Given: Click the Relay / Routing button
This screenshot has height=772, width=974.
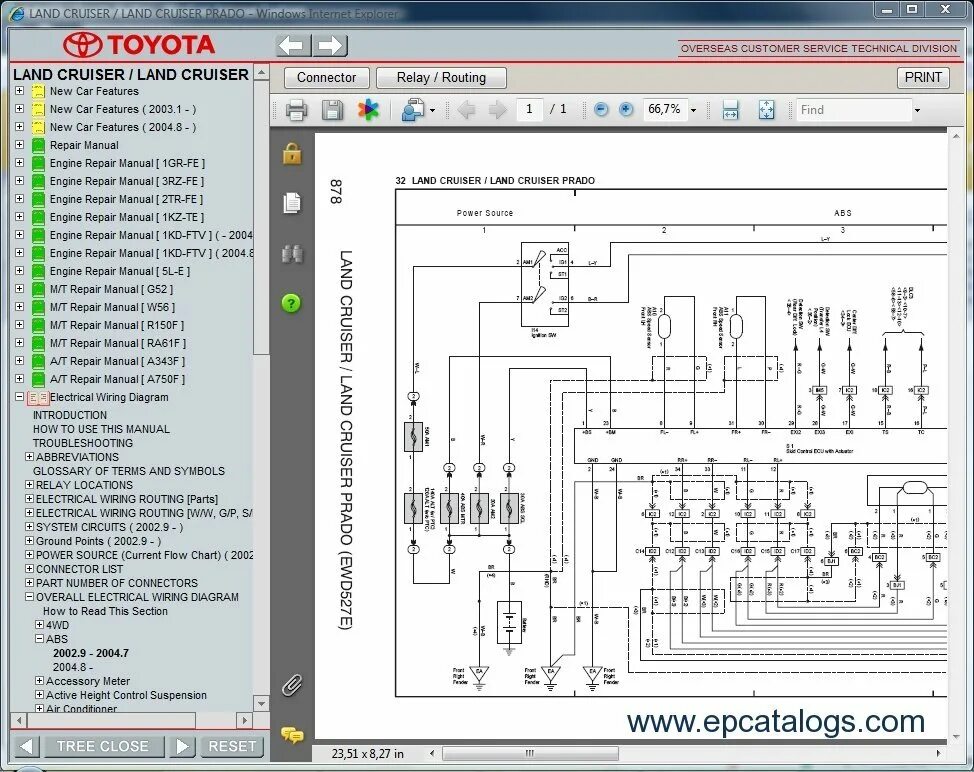Looking at the screenshot, I should (x=441, y=78).
